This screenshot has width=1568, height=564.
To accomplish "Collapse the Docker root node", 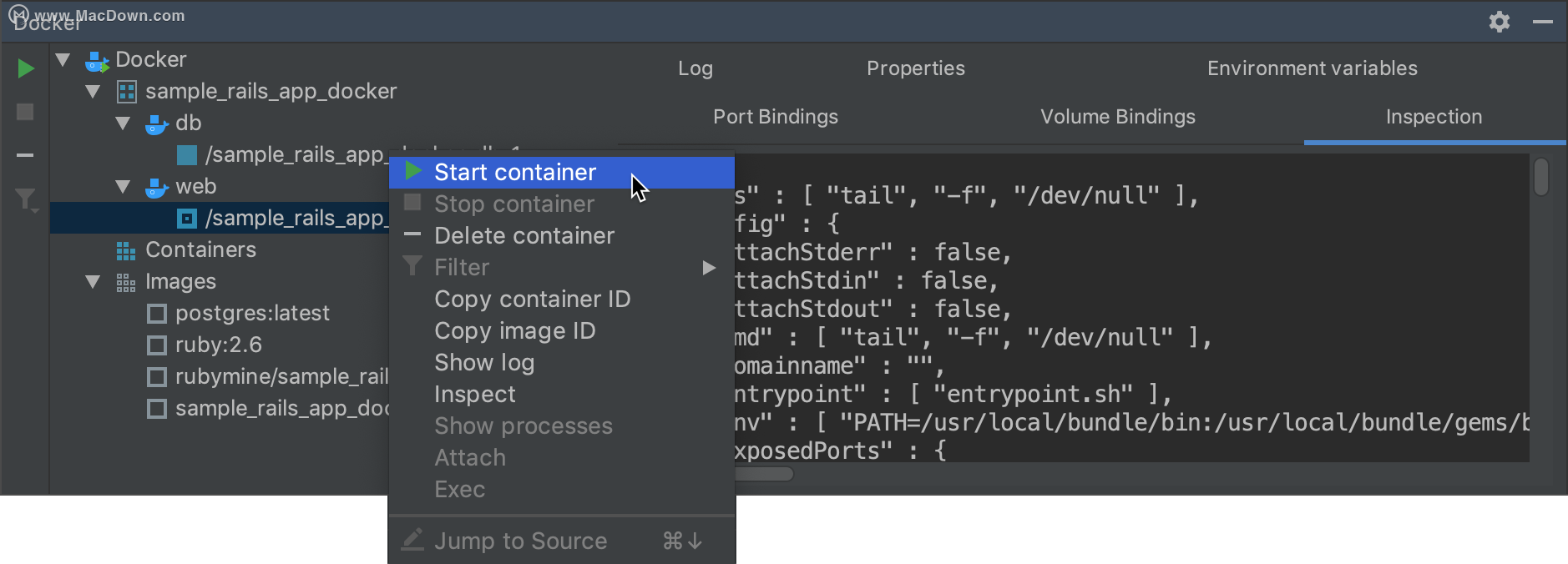I will pos(63,60).
